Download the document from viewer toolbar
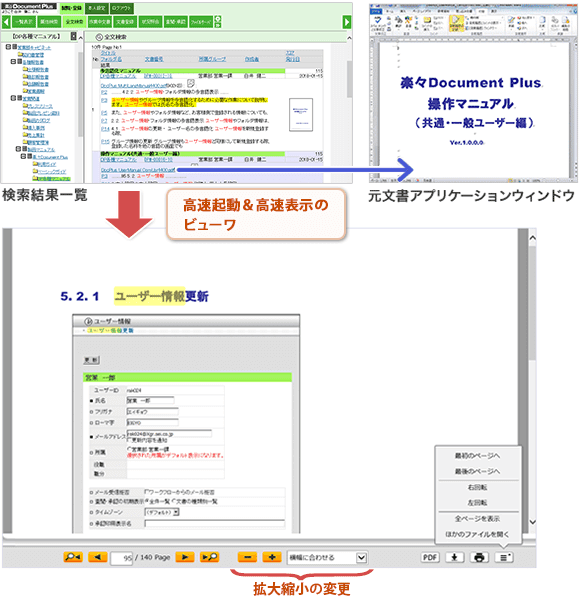580x597 pixels. click(455, 558)
